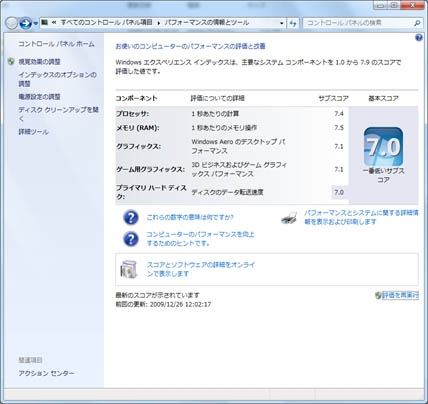Click すべてのコントロール パネル項目 breadcrumb
Viewport: 428px width, 404px height.
coord(106,22)
